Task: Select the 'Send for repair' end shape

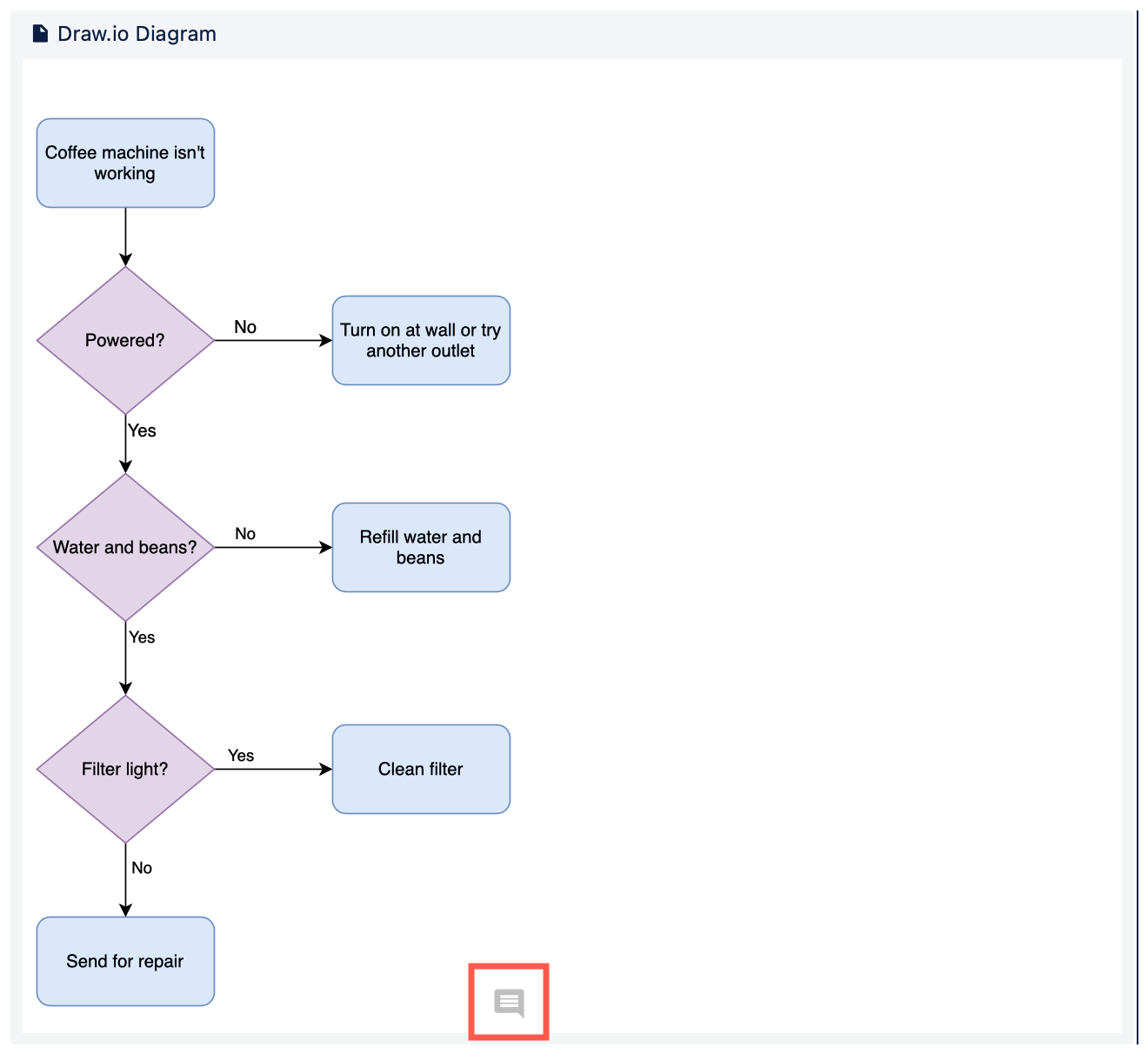Action: point(124,961)
